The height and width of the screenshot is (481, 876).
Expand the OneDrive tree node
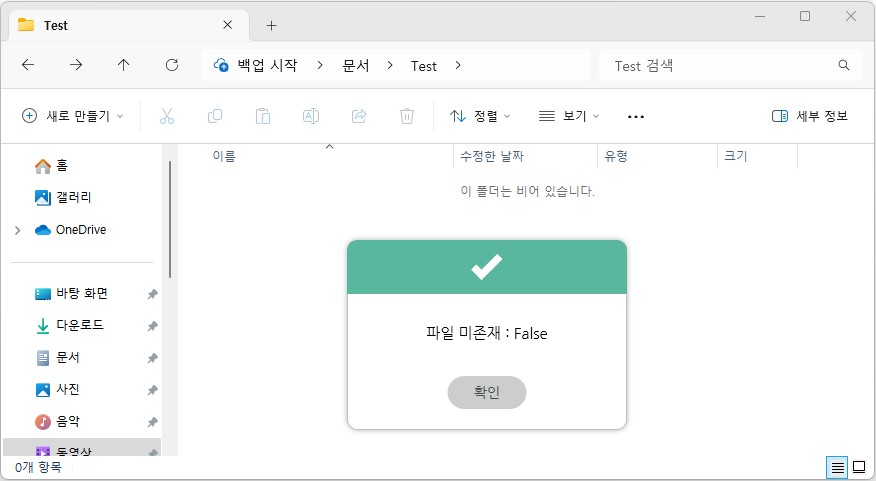point(17,230)
